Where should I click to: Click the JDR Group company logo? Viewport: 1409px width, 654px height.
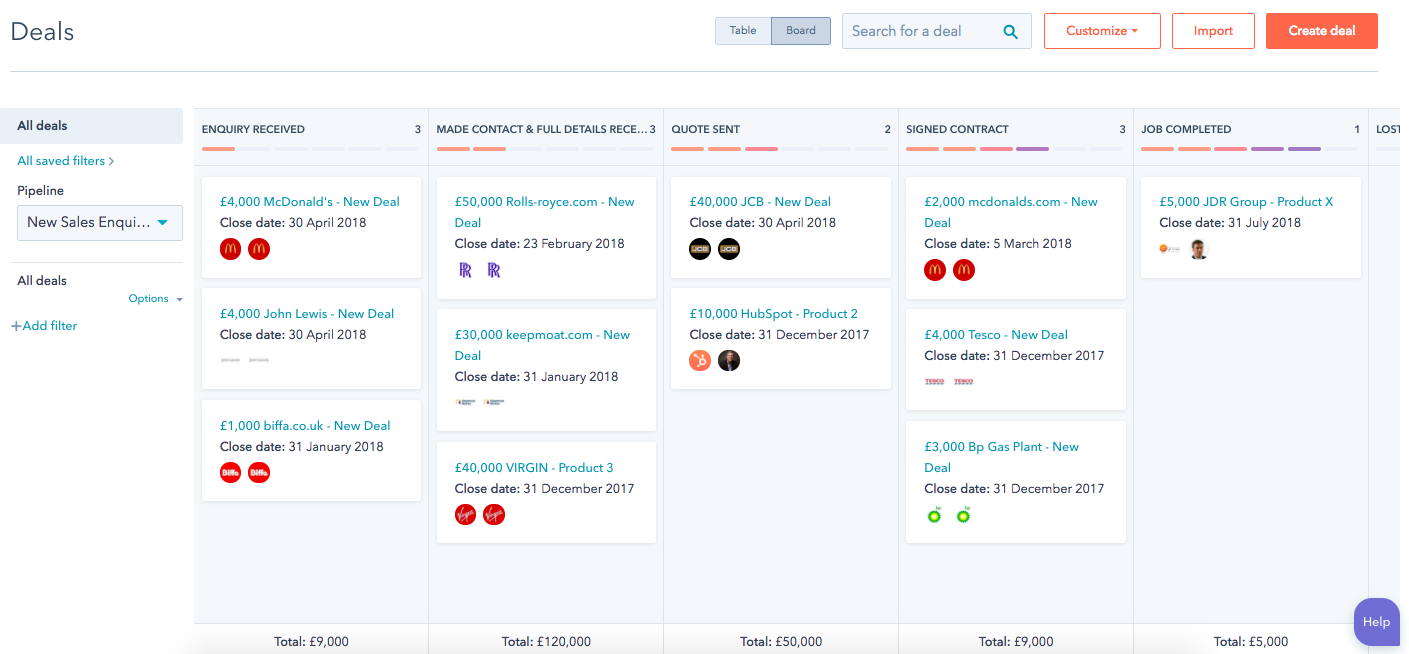[1170, 249]
